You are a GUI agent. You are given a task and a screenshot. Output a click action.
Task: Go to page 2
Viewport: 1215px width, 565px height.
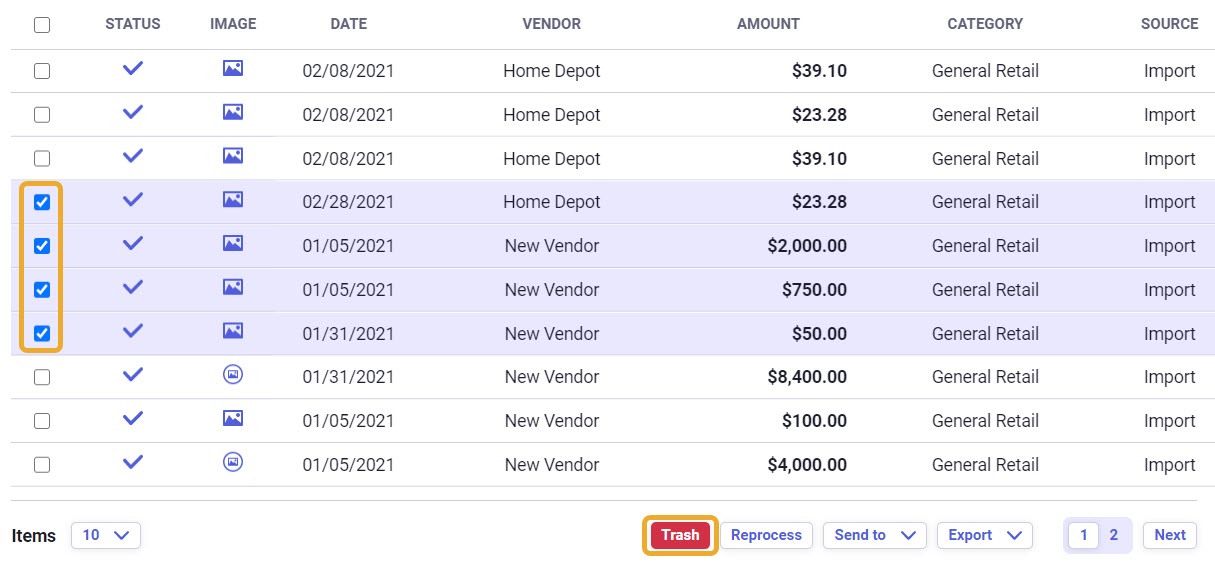[1114, 535]
